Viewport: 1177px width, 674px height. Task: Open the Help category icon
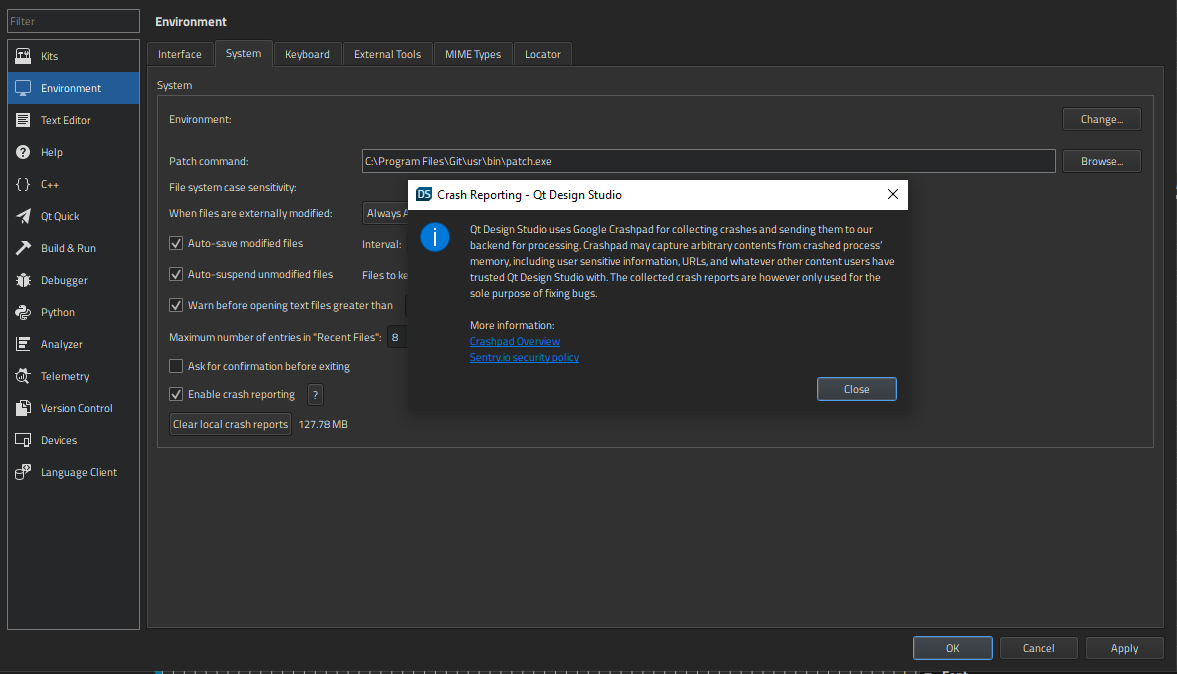pos(23,152)
